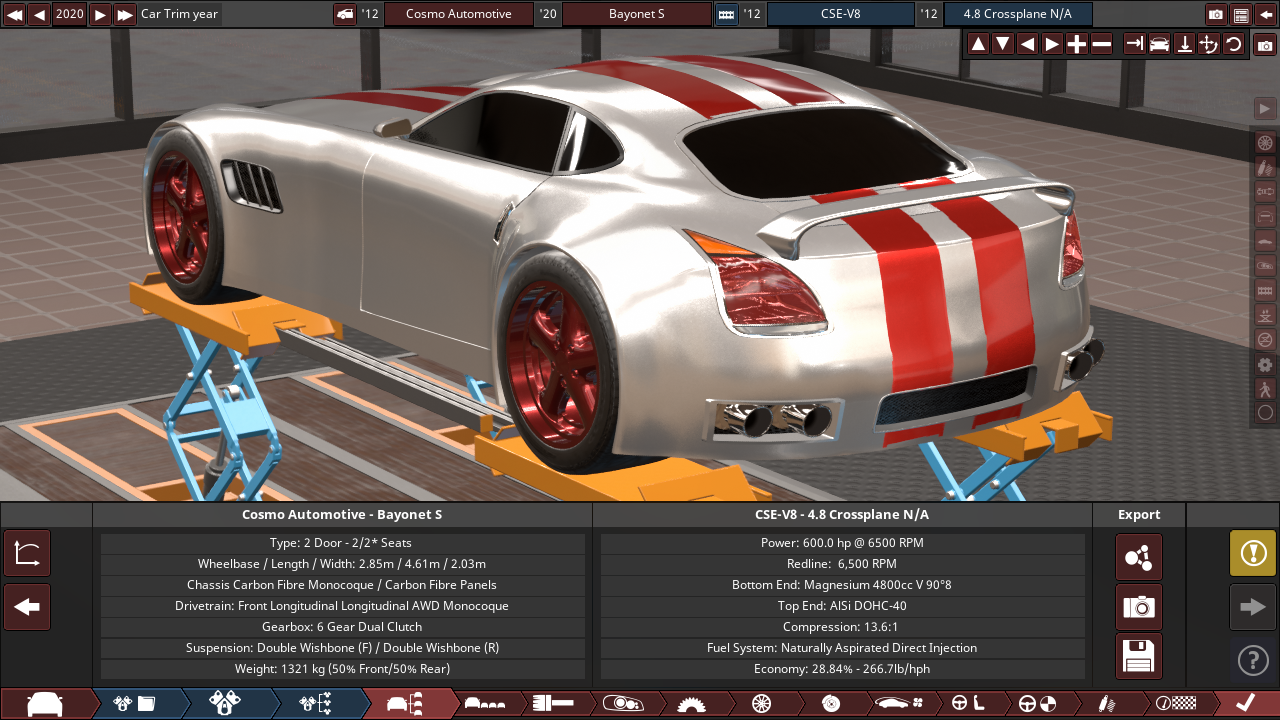This screenshot has width=1280, height=720.
Task: Open the engine variant tab
Action: click(225, 703)
